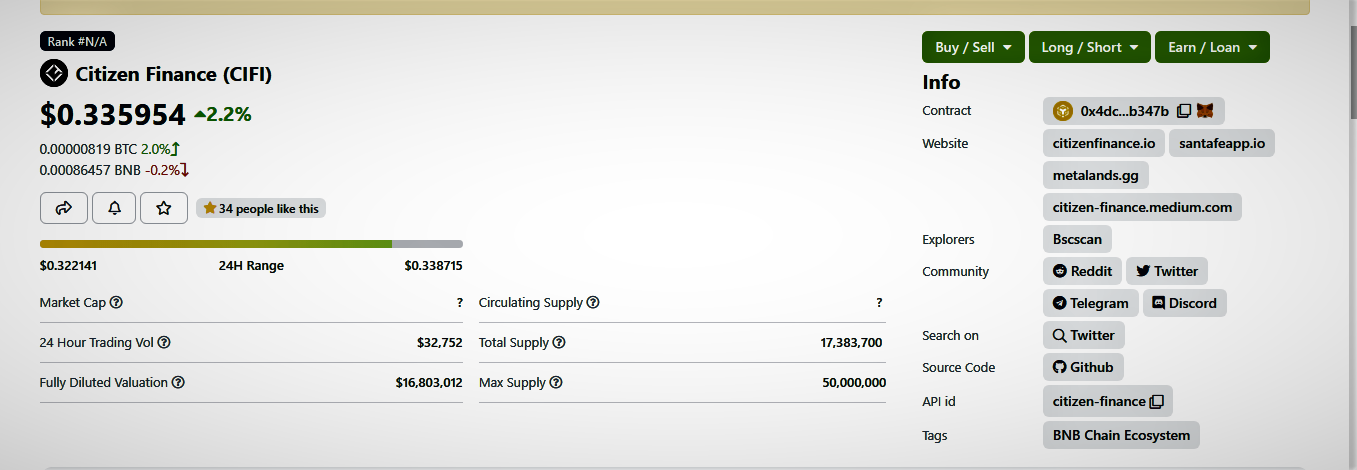Open the Reddit community link
The height and width of the screenshot is (470, 1357).
(x=1082, y=271)
